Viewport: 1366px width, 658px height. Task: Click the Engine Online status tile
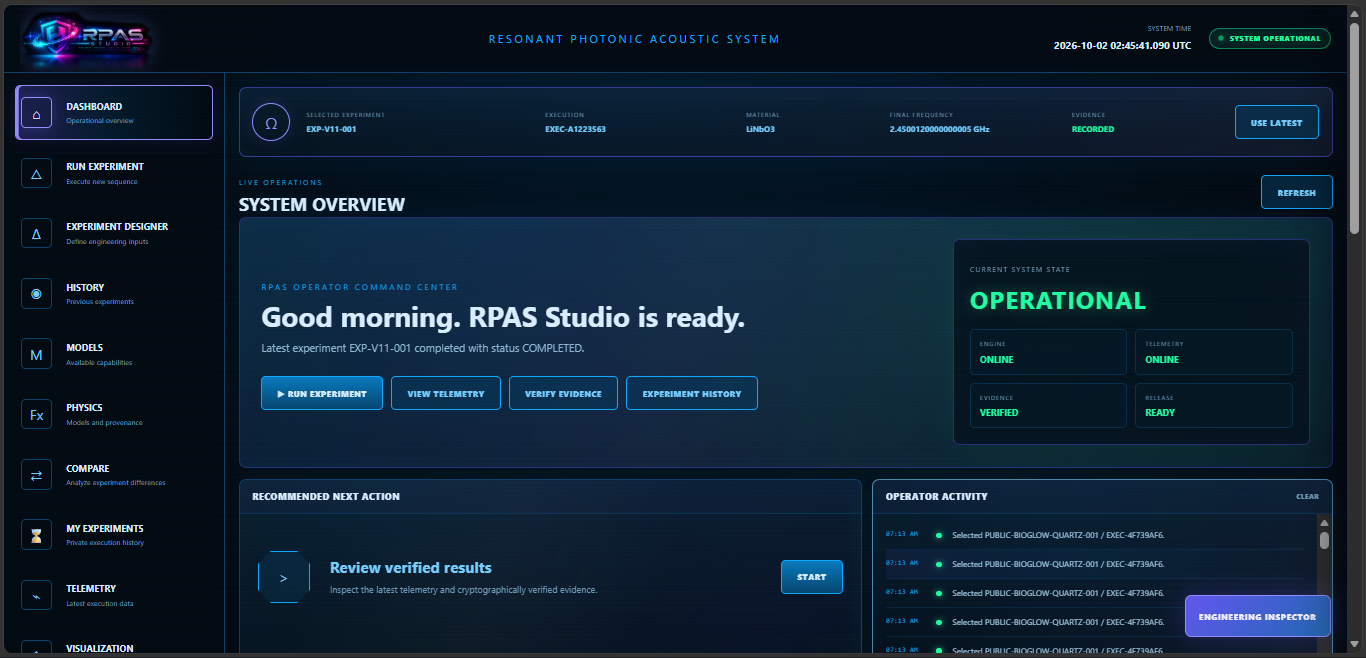coord(1048,352)
